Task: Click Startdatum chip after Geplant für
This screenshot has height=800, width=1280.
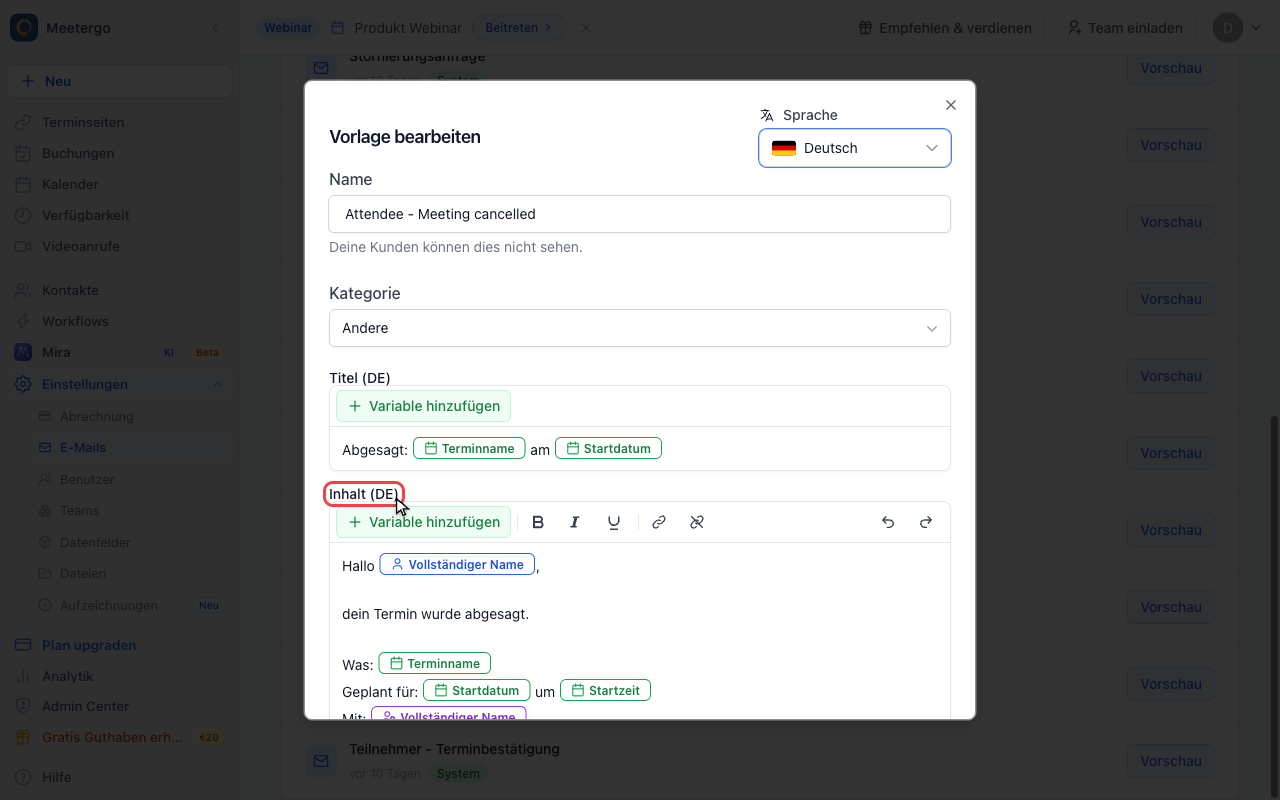Action: pyautogui.click(x=476, y=690)
